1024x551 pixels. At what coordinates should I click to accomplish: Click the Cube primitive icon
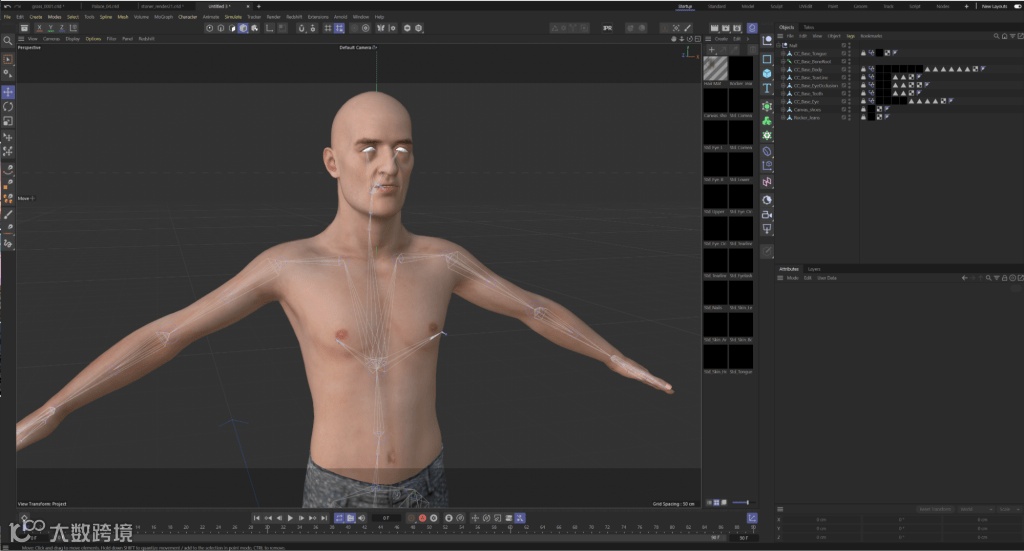767,73
